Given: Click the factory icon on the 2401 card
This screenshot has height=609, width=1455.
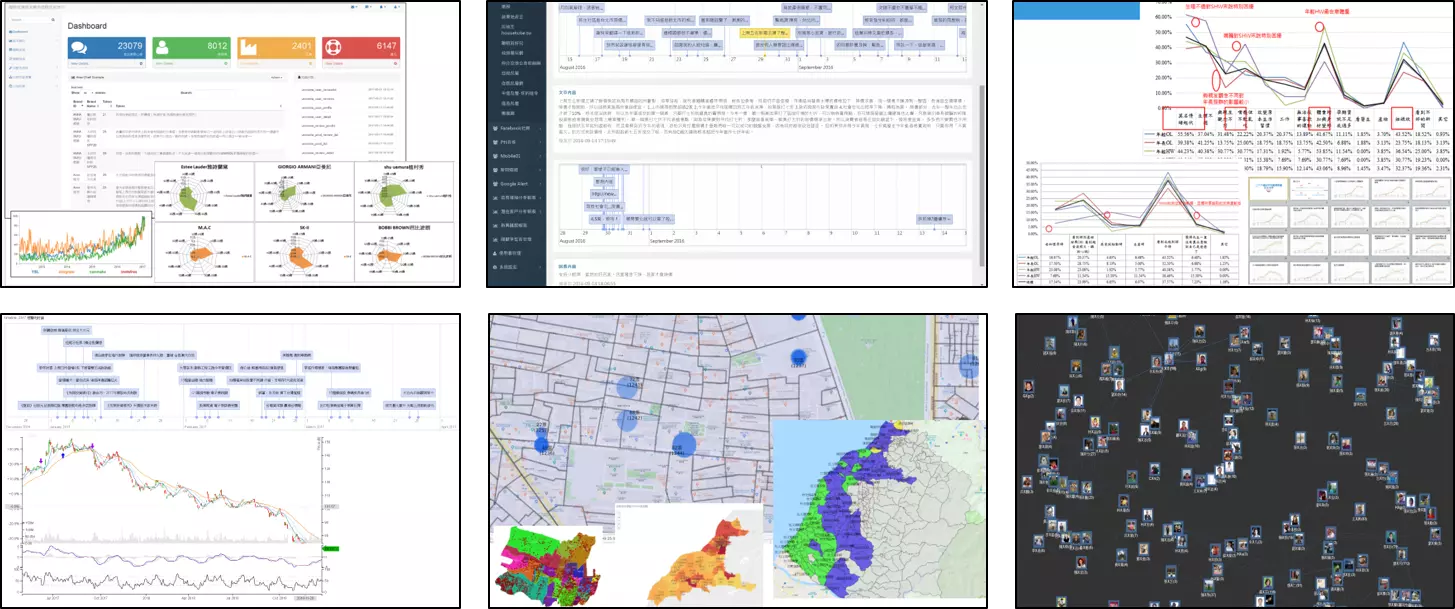Looking at the screenshot, I should (x=249, y=48).
